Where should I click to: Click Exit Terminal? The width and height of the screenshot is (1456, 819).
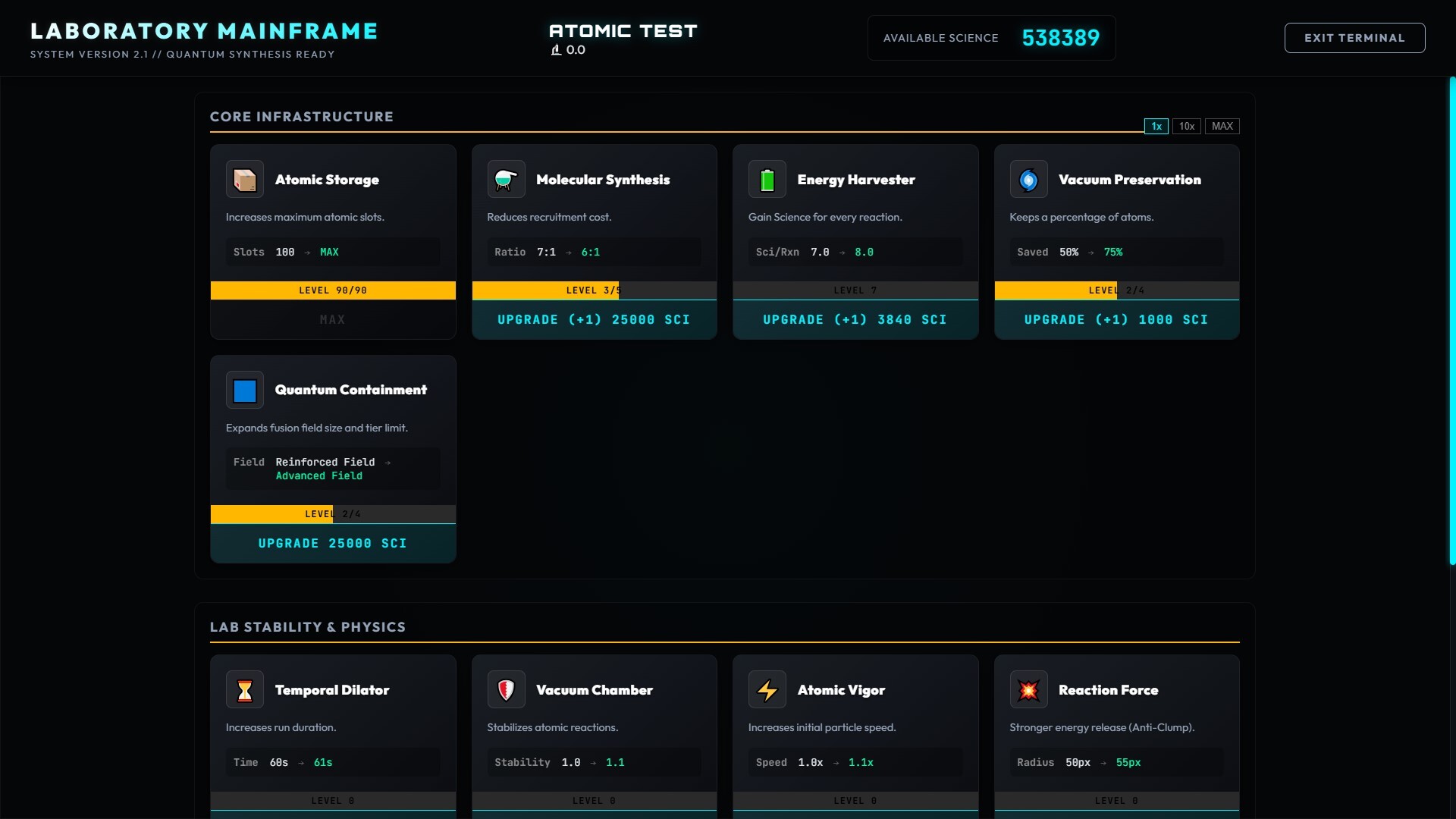[x=1354, y=38]
